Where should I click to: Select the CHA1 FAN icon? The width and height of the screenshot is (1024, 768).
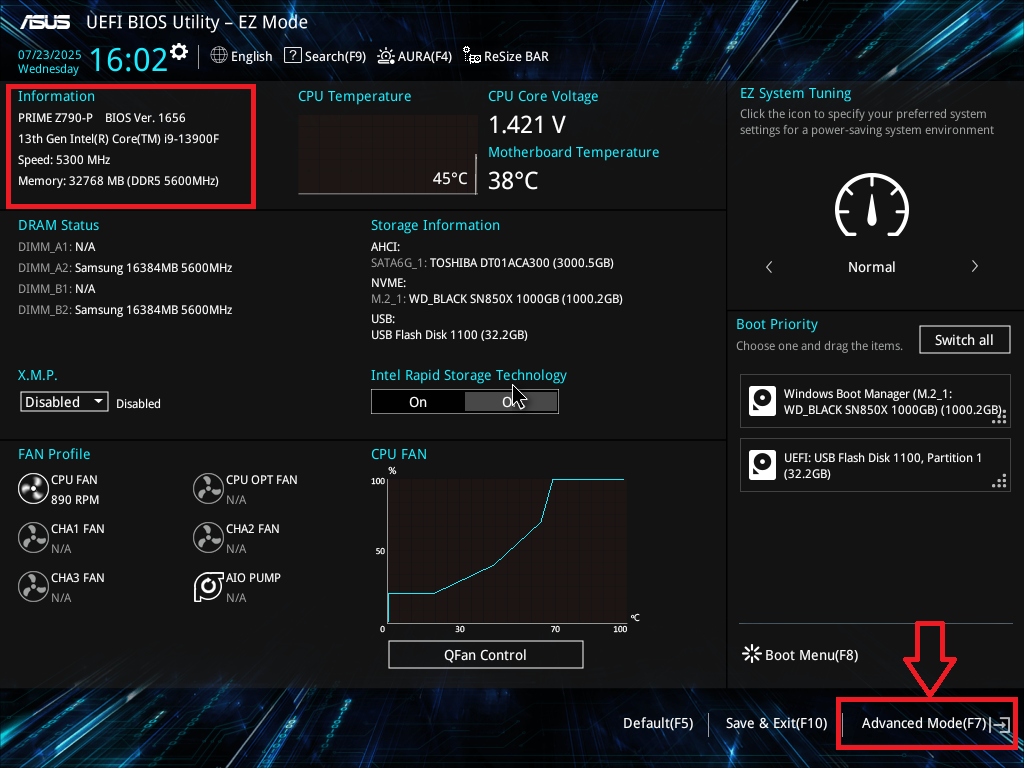[x=33, y=537]
